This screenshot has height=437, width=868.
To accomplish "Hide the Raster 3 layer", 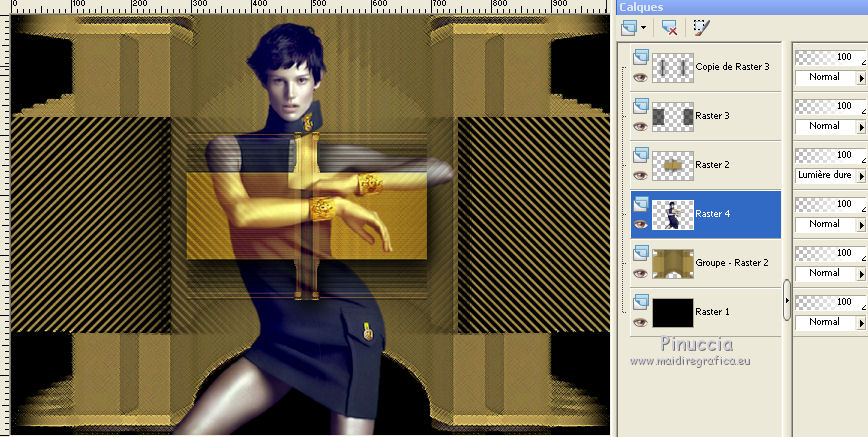I will click(x=640, y=126).
